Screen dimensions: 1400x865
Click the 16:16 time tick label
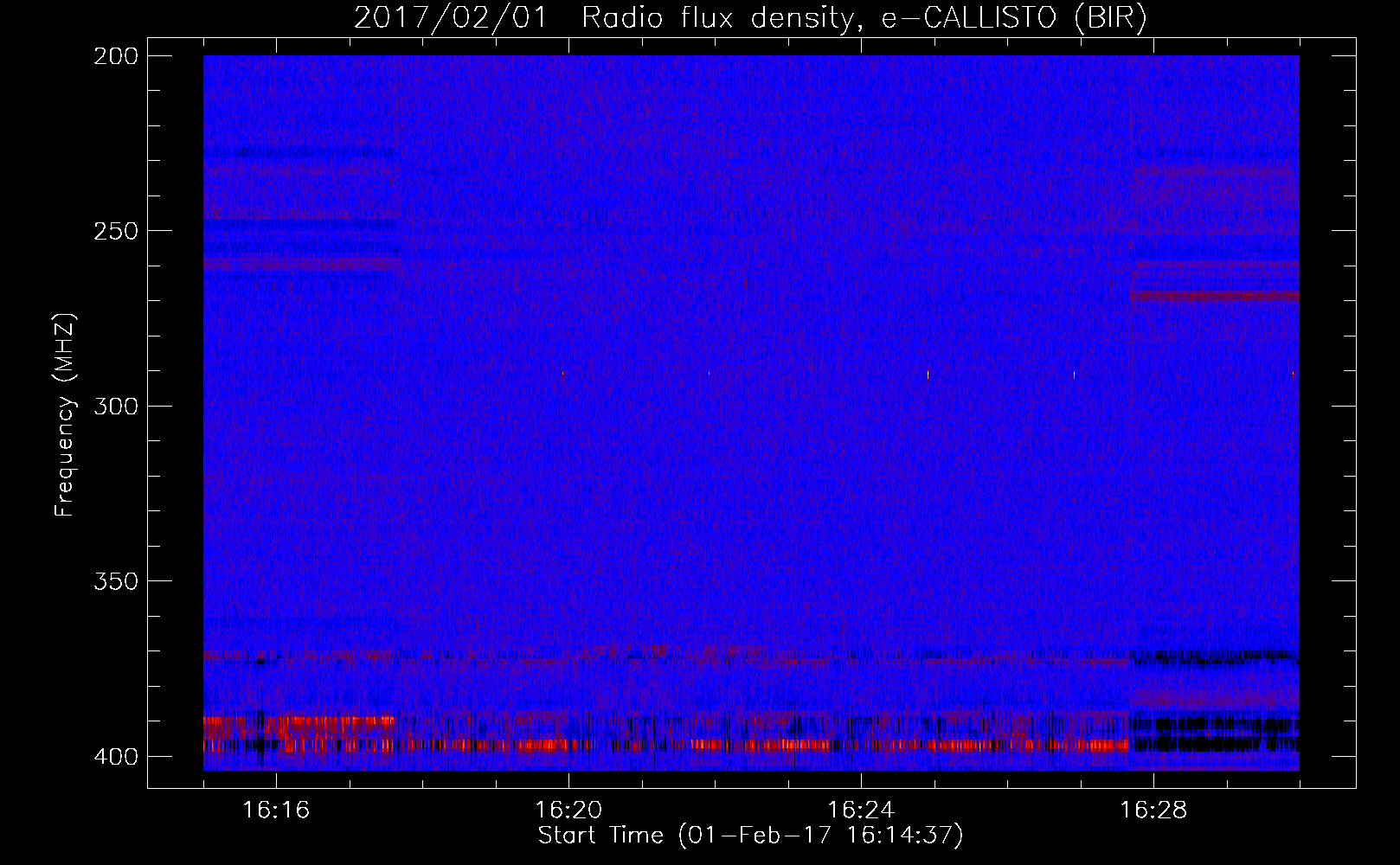276,810
